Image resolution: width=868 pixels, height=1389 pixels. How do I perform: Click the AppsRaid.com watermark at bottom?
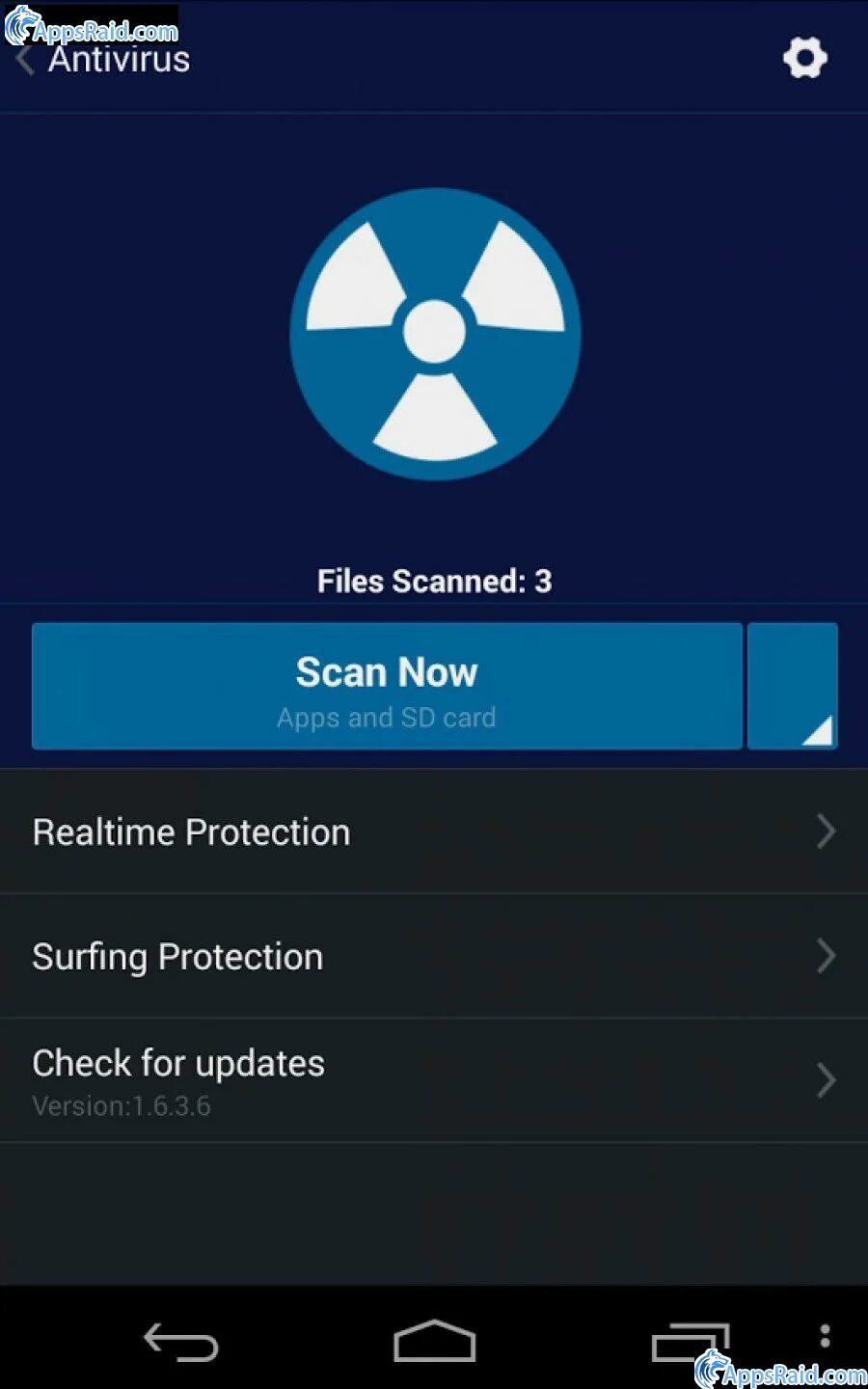781,1370
